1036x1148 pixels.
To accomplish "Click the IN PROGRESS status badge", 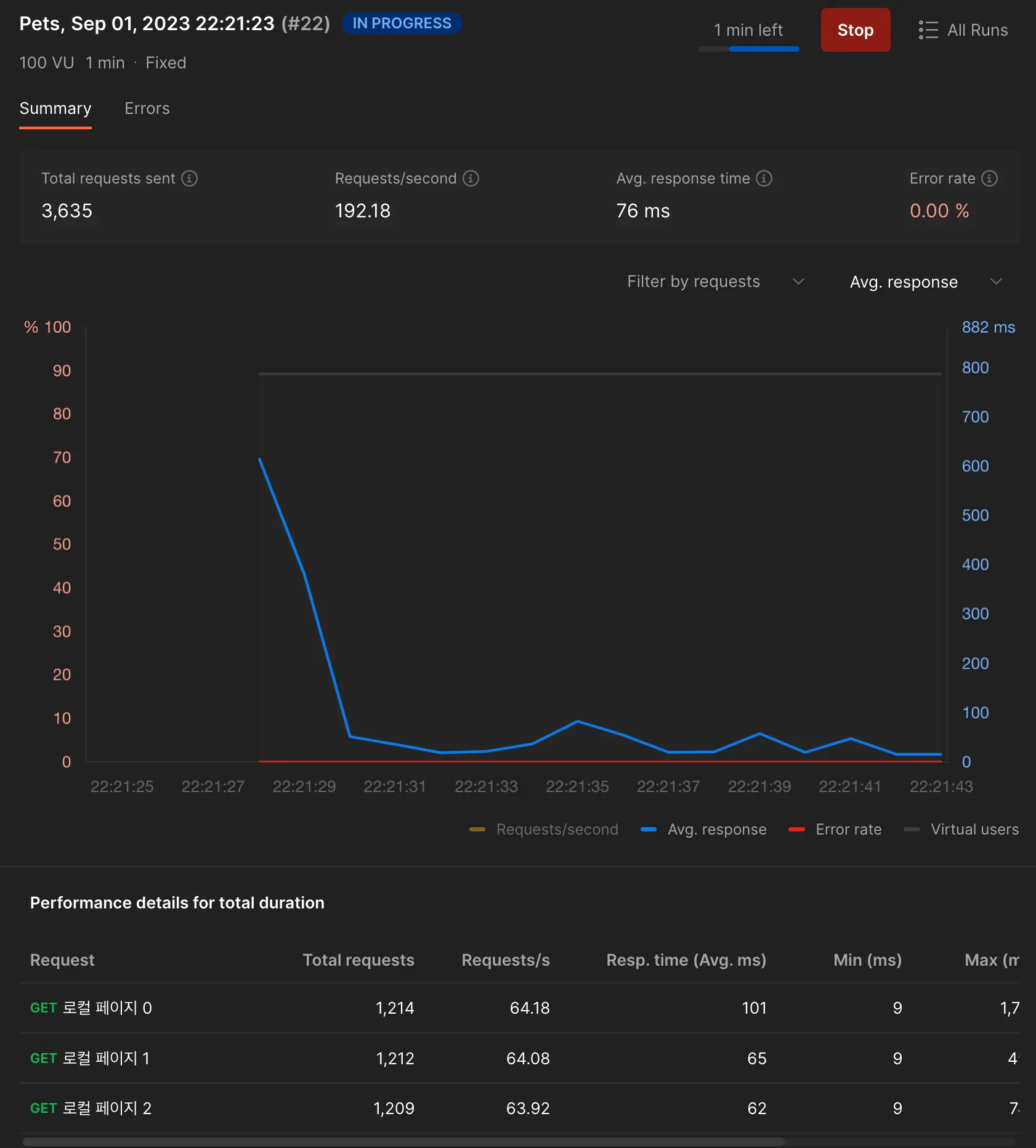I will (x=402, y=23).
